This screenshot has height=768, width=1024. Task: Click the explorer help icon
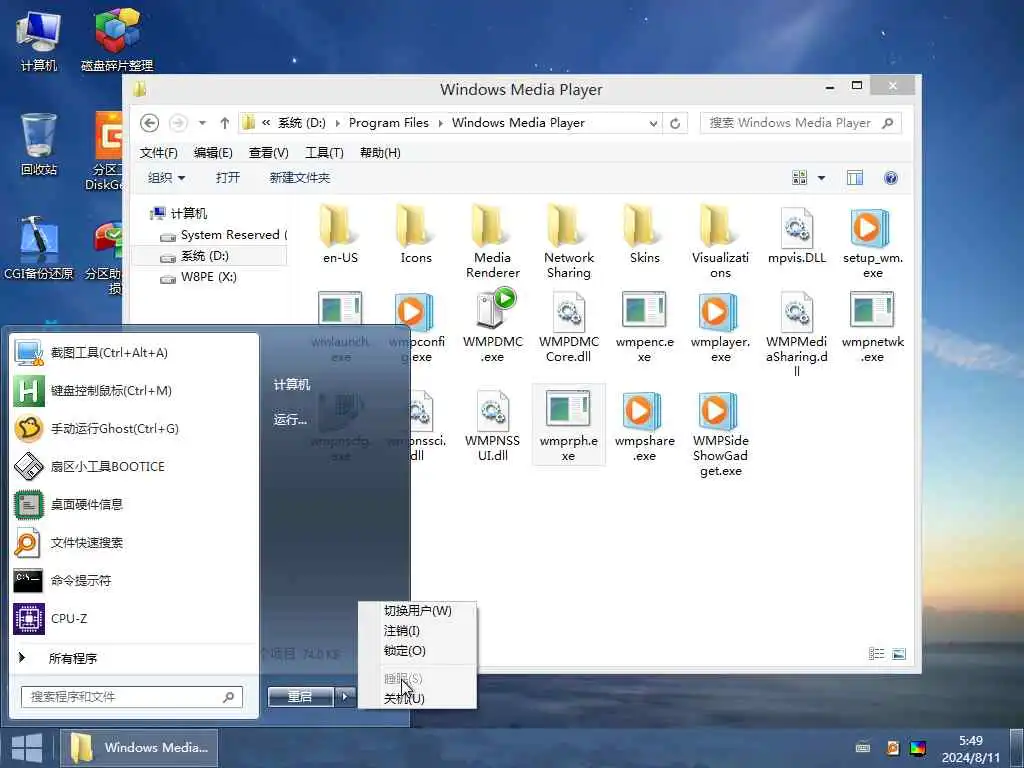[x=890, y=178]
